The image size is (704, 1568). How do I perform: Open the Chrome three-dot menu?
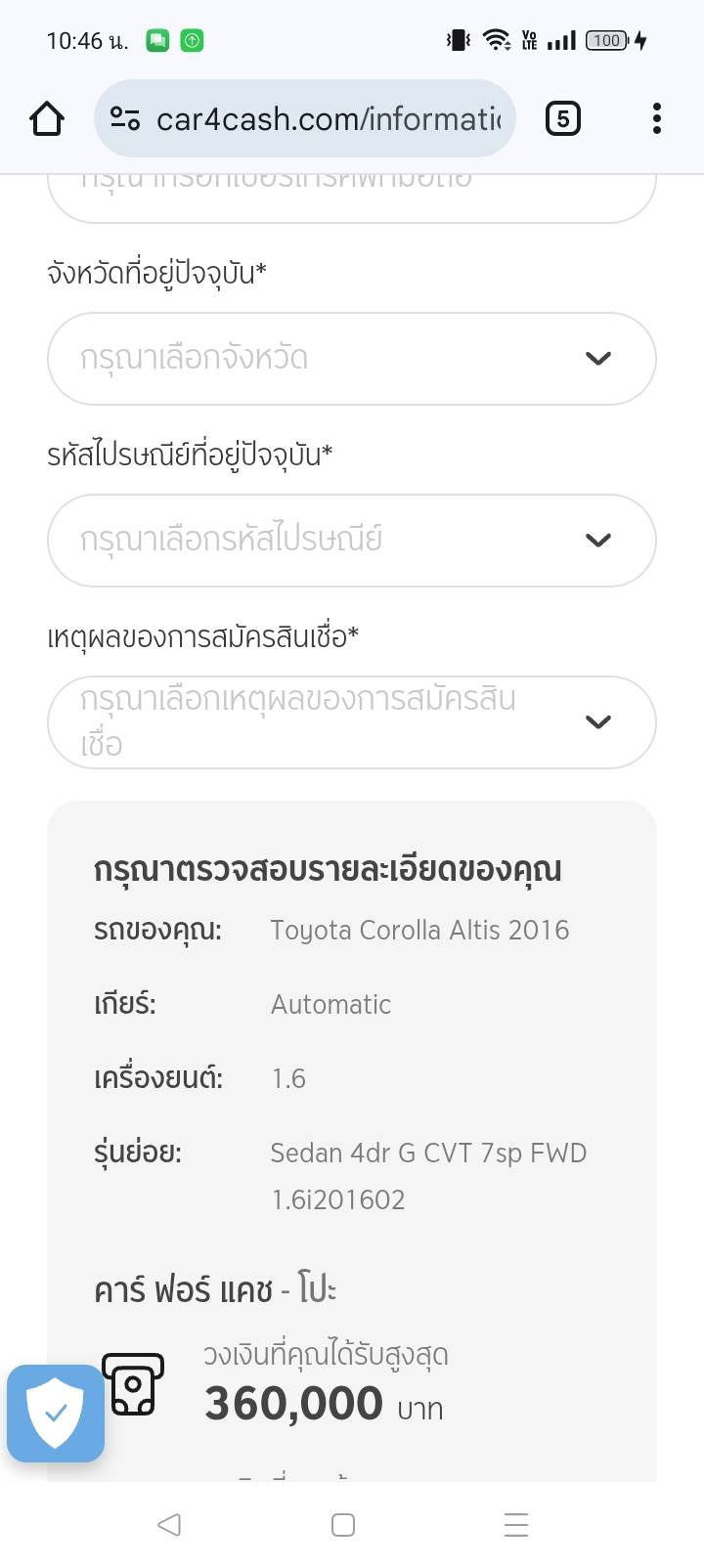pyautogui.click(x=656, y=119)
